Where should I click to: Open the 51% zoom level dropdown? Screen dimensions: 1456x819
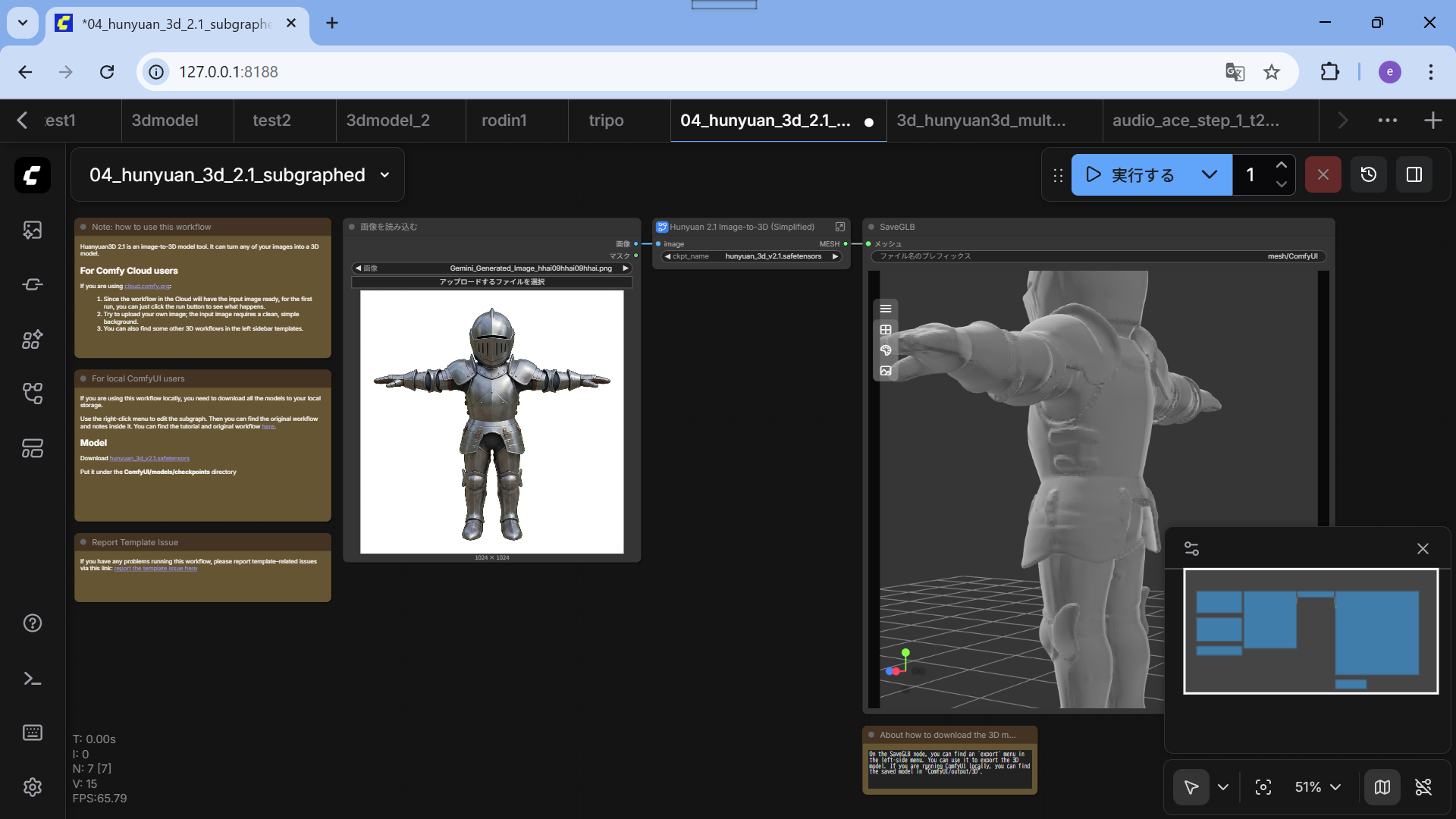(x=1318, y=787)
